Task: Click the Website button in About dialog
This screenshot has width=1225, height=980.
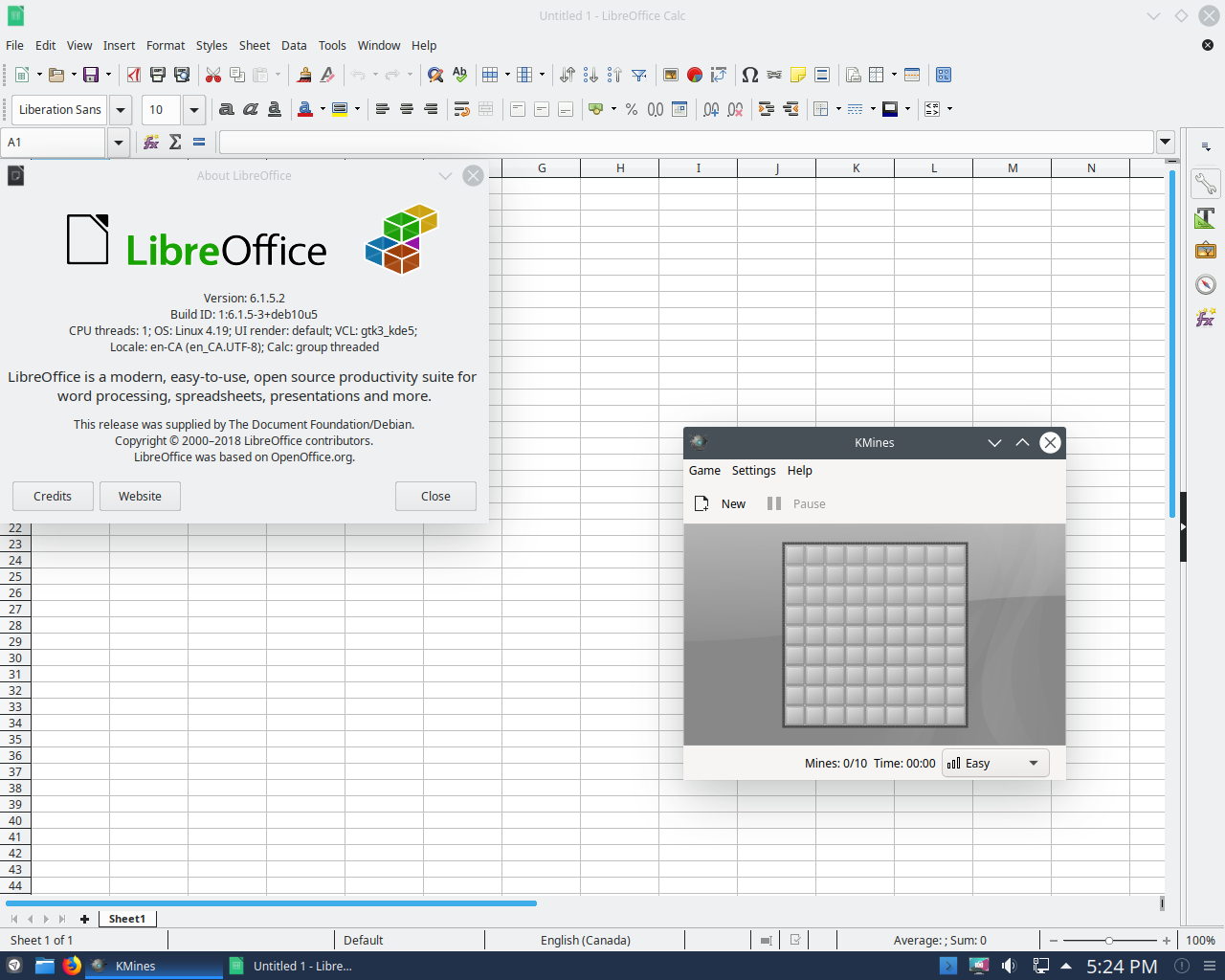Action: pyautogui.click(x=140, y=496)
